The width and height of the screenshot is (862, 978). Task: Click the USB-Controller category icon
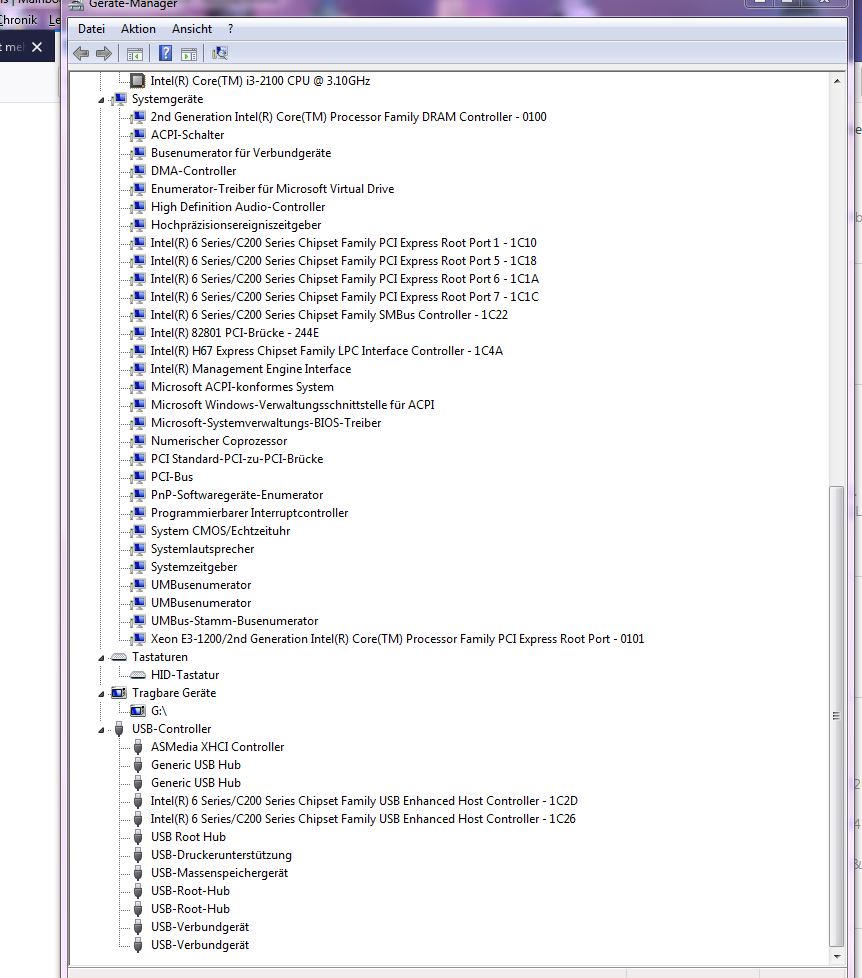(119, 729)
